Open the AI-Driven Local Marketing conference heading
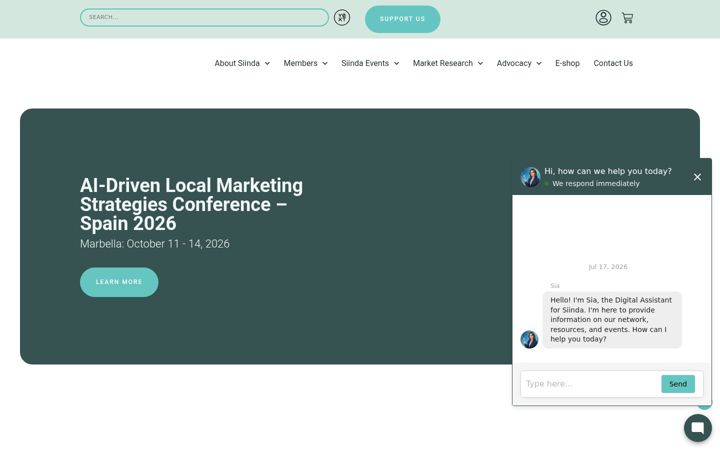Image resolution: width=720 pixels, height=450 pixels. coord(191,204)
